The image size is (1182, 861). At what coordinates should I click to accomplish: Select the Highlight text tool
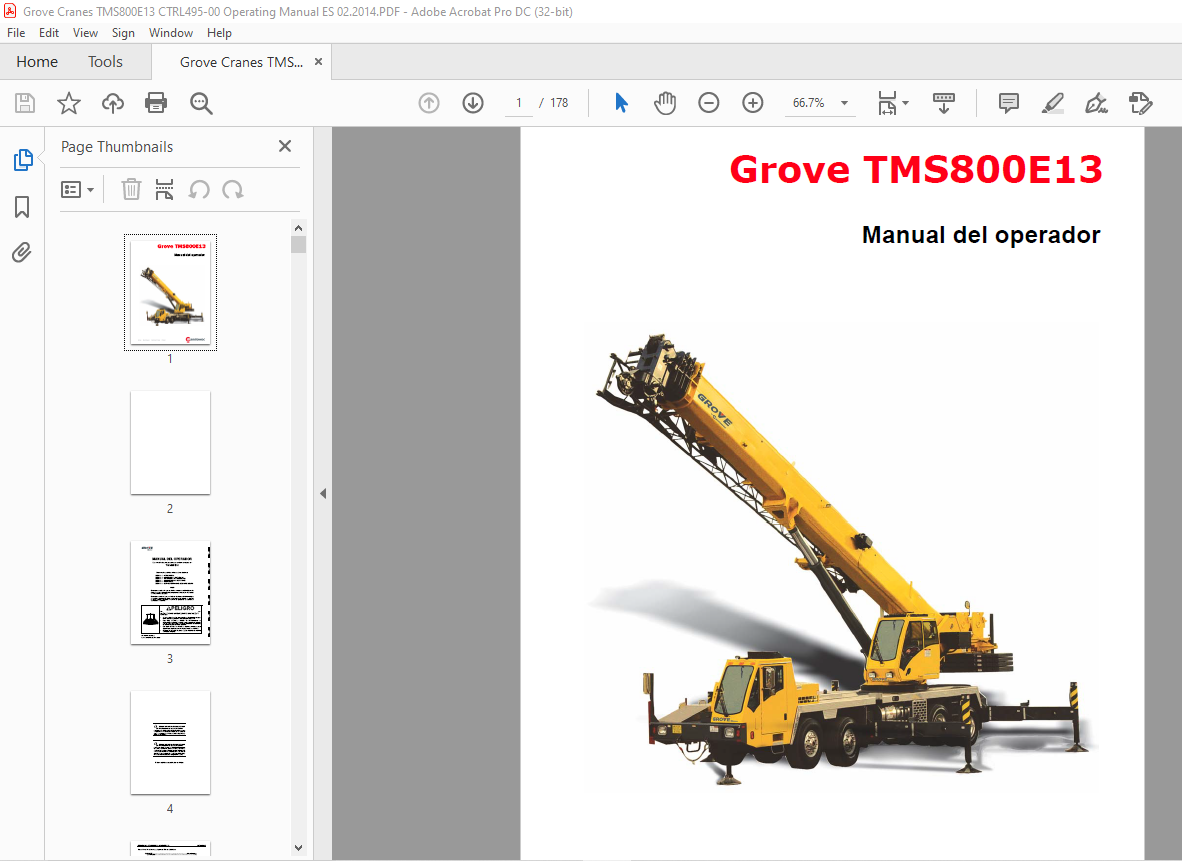pos(1052,103)
